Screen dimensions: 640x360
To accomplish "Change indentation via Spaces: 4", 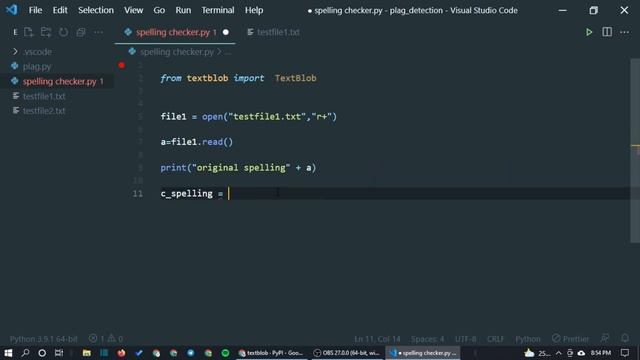I will pos(427,339).
